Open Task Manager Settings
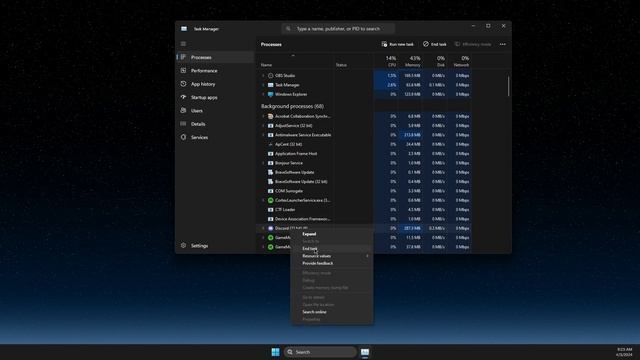This screenshot has height=360, width=640. [x=216, y=246]
